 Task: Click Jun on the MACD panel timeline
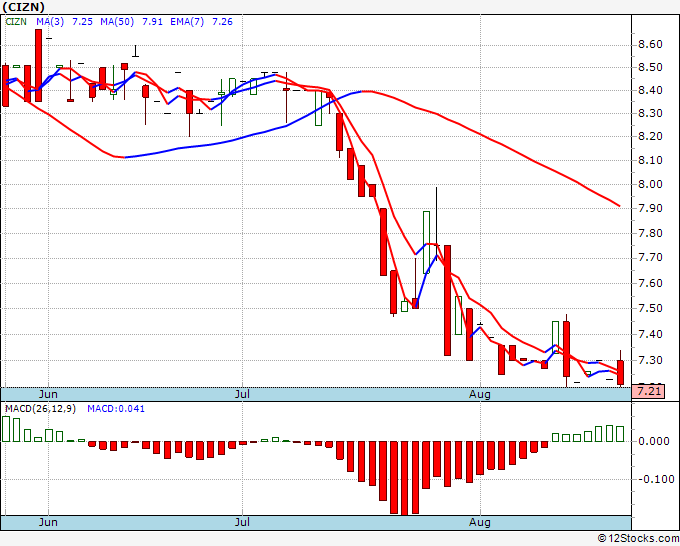pyautogui.click(x=48, y=522)
